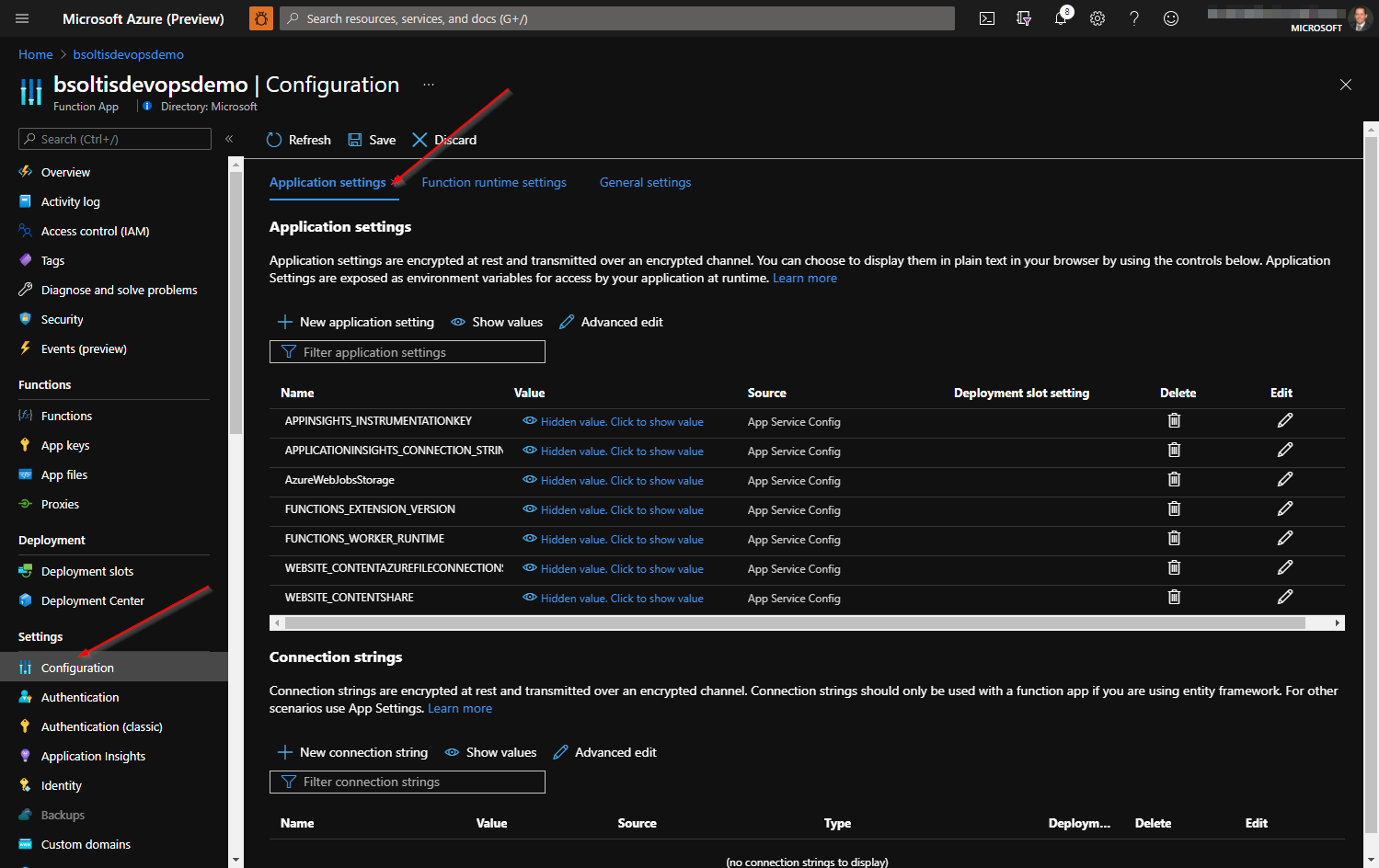
Task: Click the more options ellipsis by title
Action: point(429,85)
